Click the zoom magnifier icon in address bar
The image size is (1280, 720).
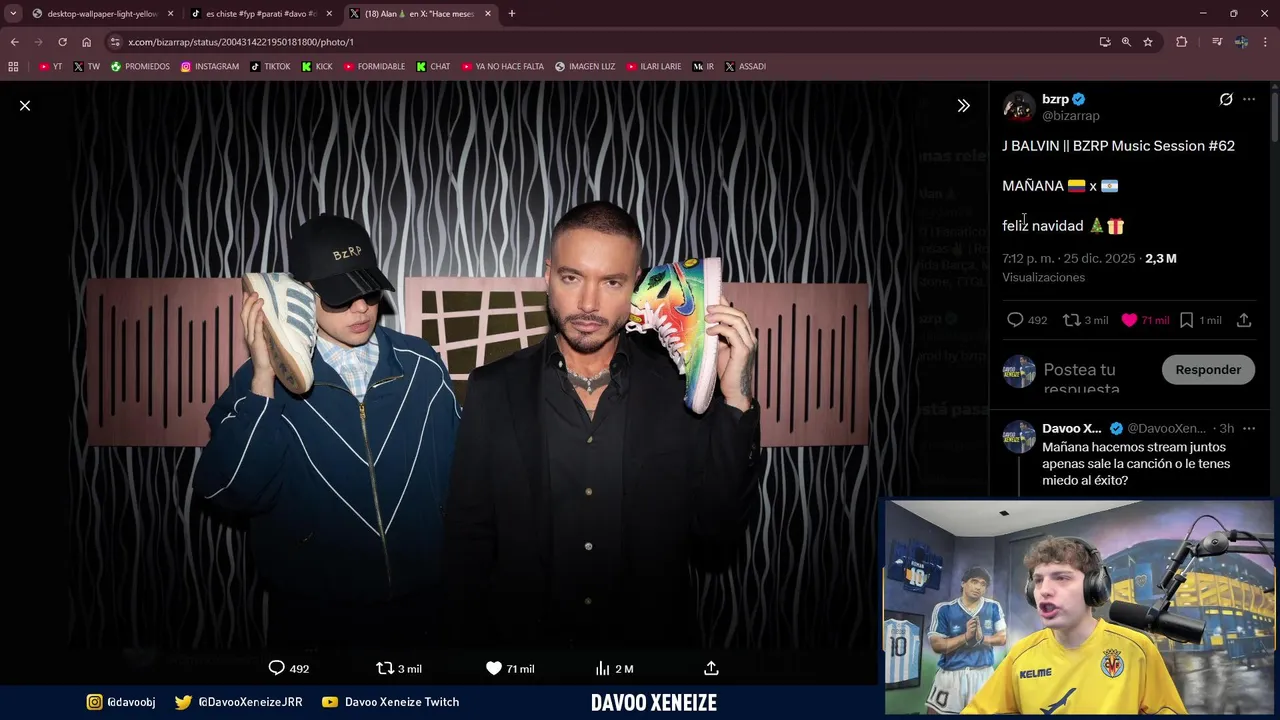[x=1126, y=42]
